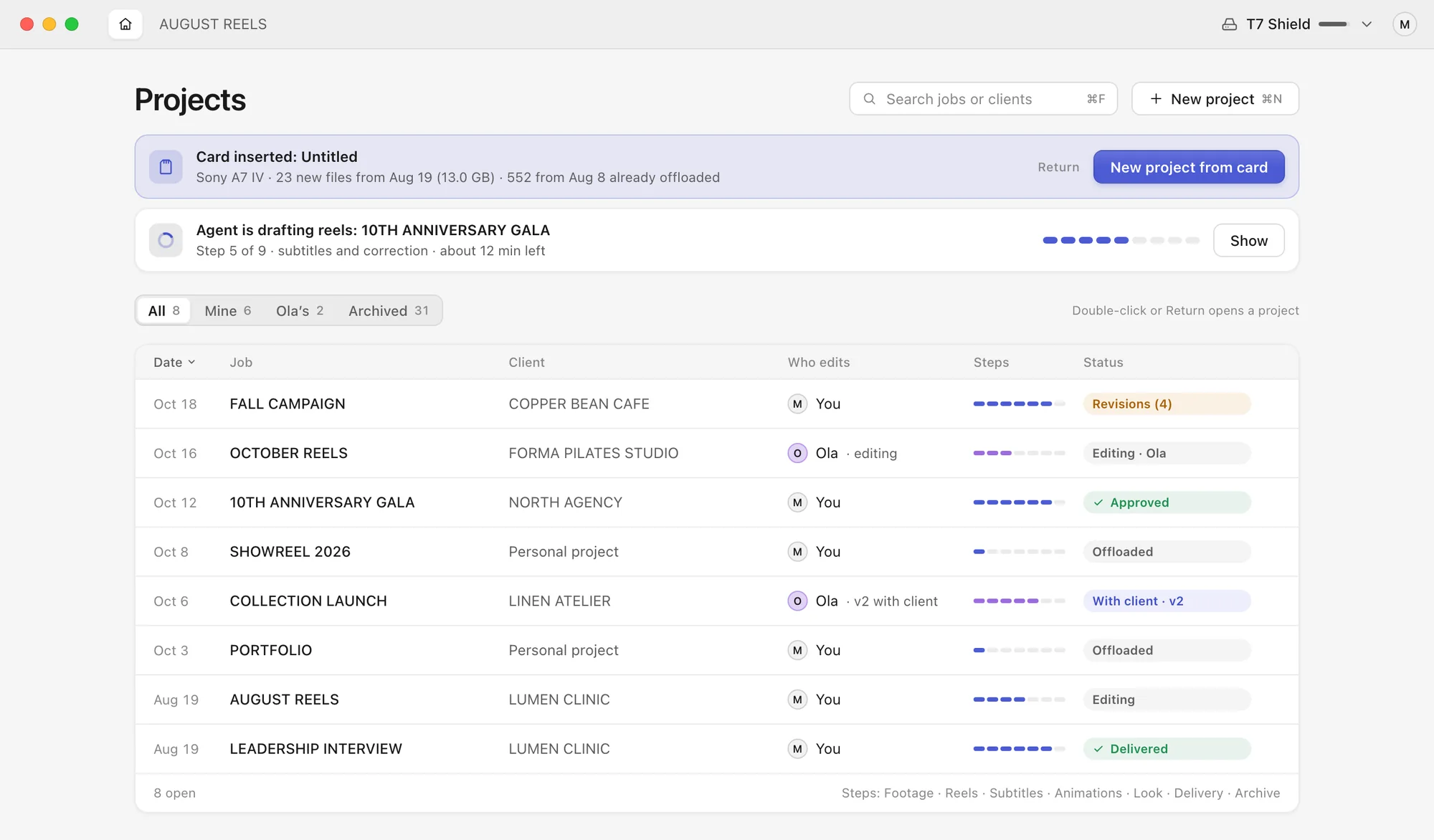Screen dimensions: 1434x840
Task: Click the With client · v2 badge
Action: [x=1167, y=601]
